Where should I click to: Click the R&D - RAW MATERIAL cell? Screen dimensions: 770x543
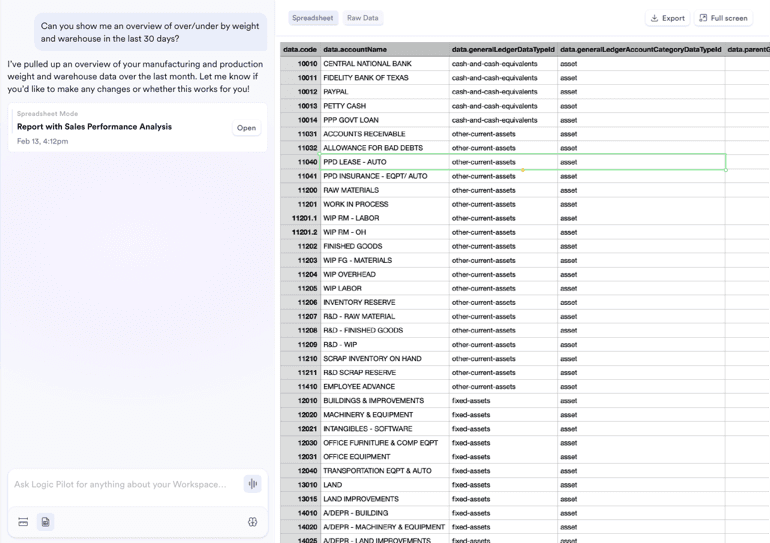(x=385, y=317)
